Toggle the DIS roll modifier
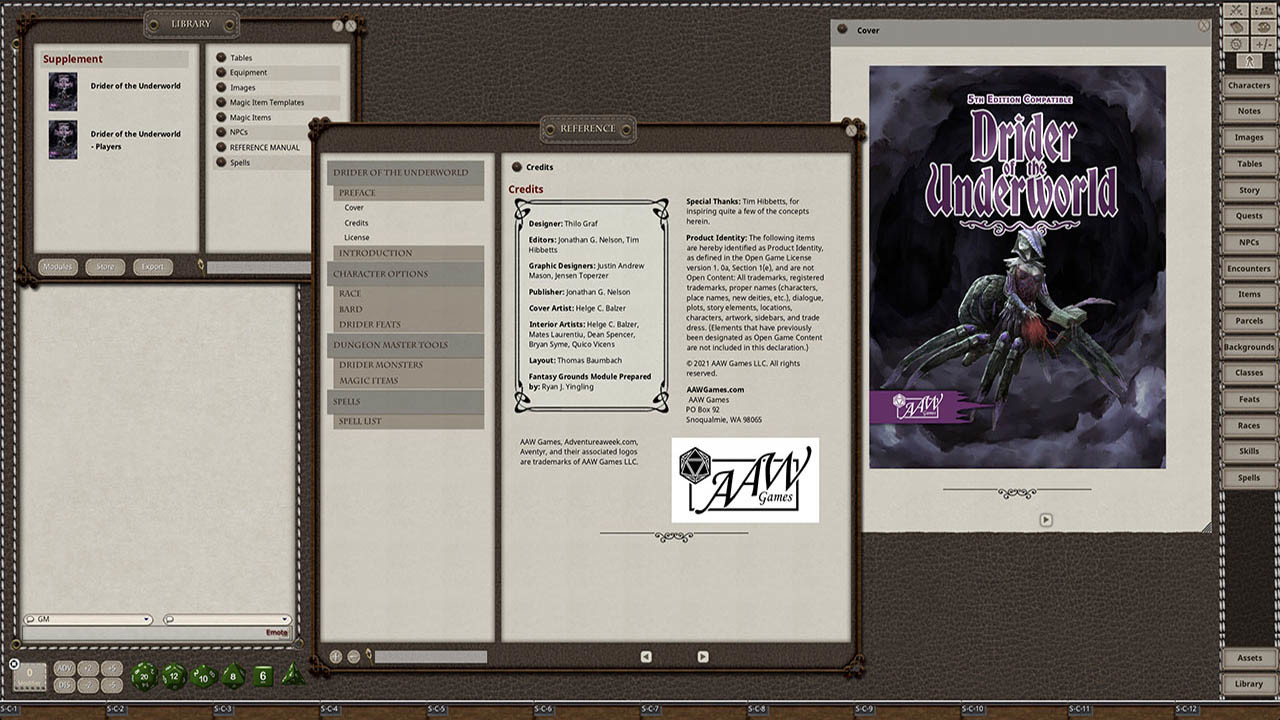 (x=64, y=685)
